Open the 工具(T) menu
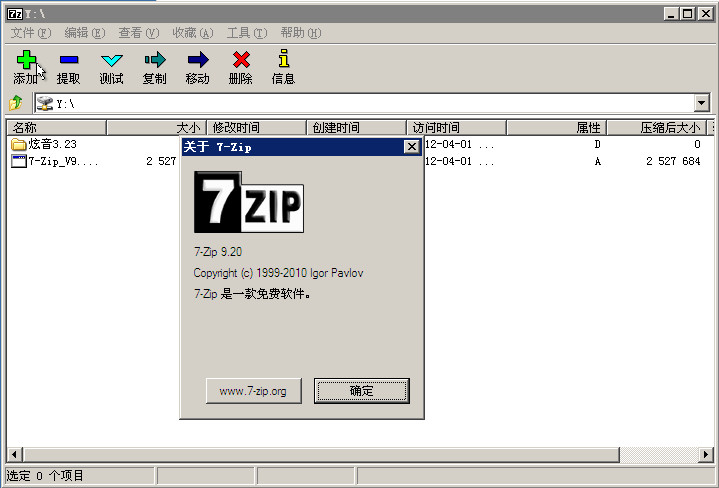Viewport: 719px width, 488px height. click(x=247, y=33)
